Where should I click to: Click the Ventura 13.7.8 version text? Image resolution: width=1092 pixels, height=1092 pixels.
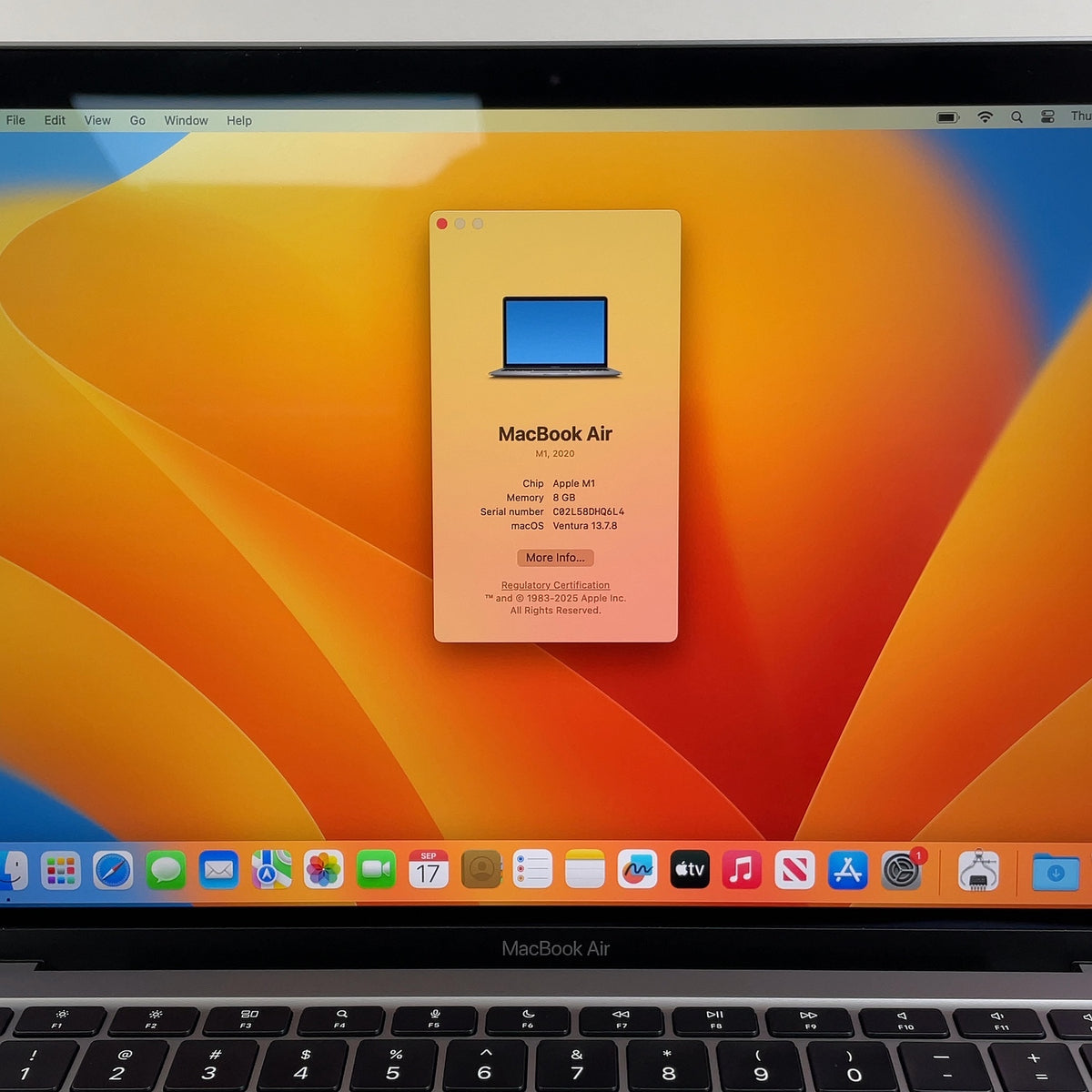[585, 526]
